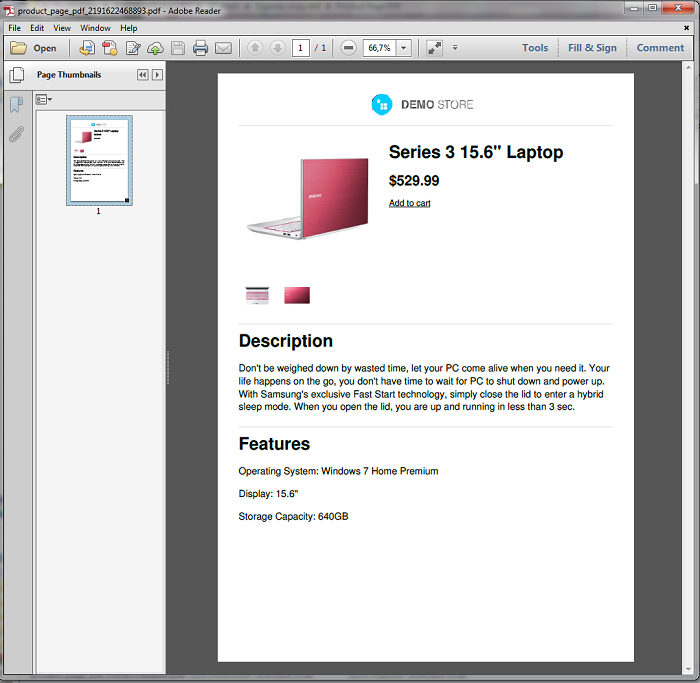Click the zoom out minus button
Viewport: 700px width, 683px height.
pyautogui.click(x=348, y=48)
